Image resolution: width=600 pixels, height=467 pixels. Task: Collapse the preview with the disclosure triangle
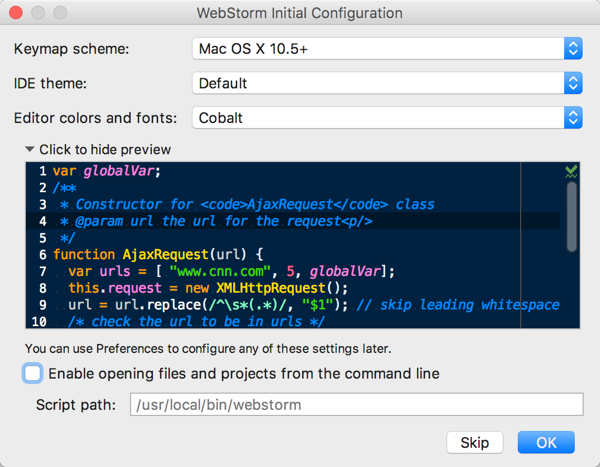tap(30, 149)
